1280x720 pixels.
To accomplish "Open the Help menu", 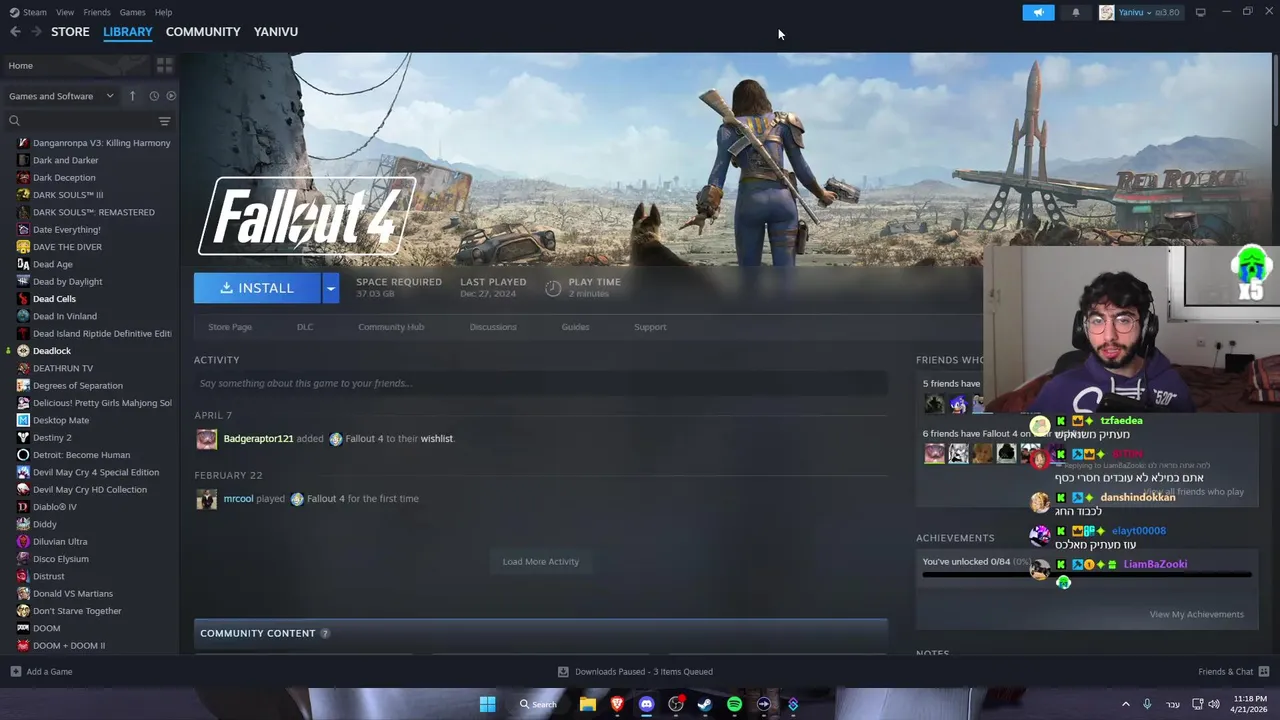I will [163, 12].
